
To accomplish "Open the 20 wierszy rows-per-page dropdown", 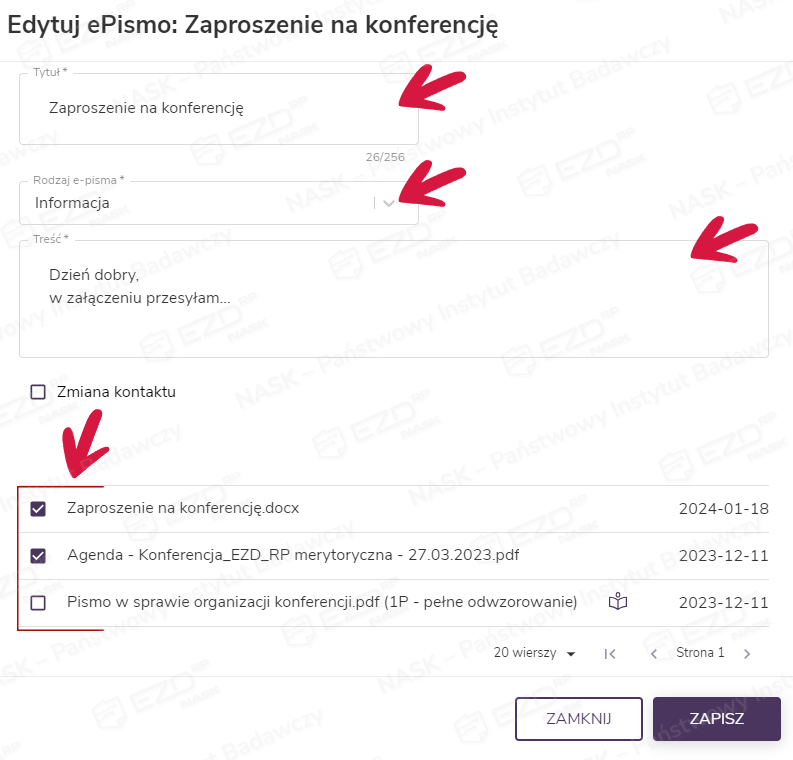I will [x=535, y=654].
